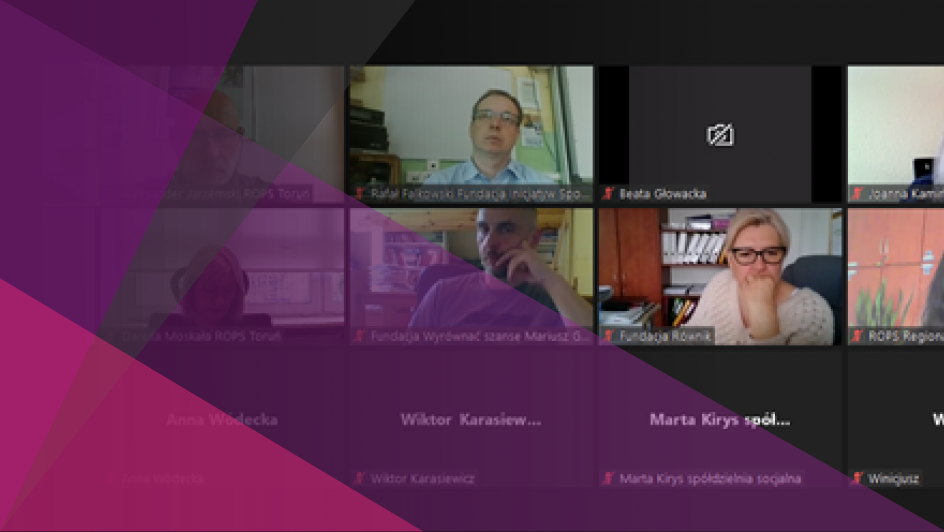Select the Jarzemski ROPS Toruń video tile

point(222,134)
